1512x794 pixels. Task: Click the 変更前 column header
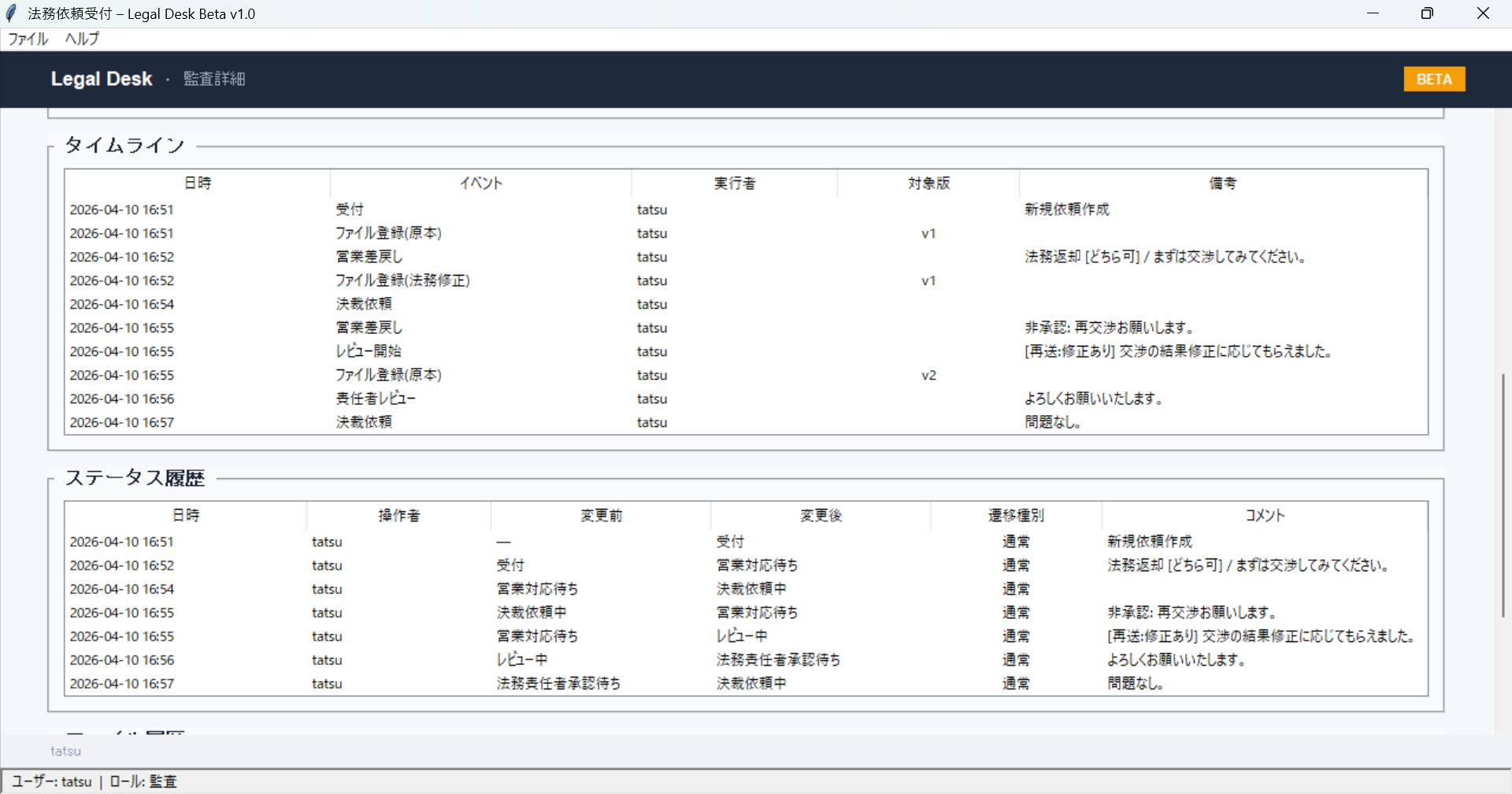pyautogui.click(x=601, y=516)
